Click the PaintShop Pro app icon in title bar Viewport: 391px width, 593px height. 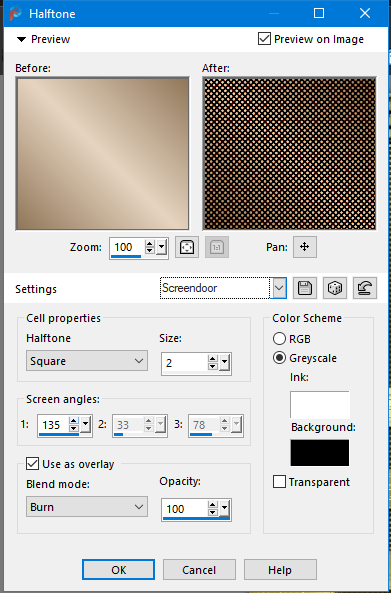coord(16,14)
